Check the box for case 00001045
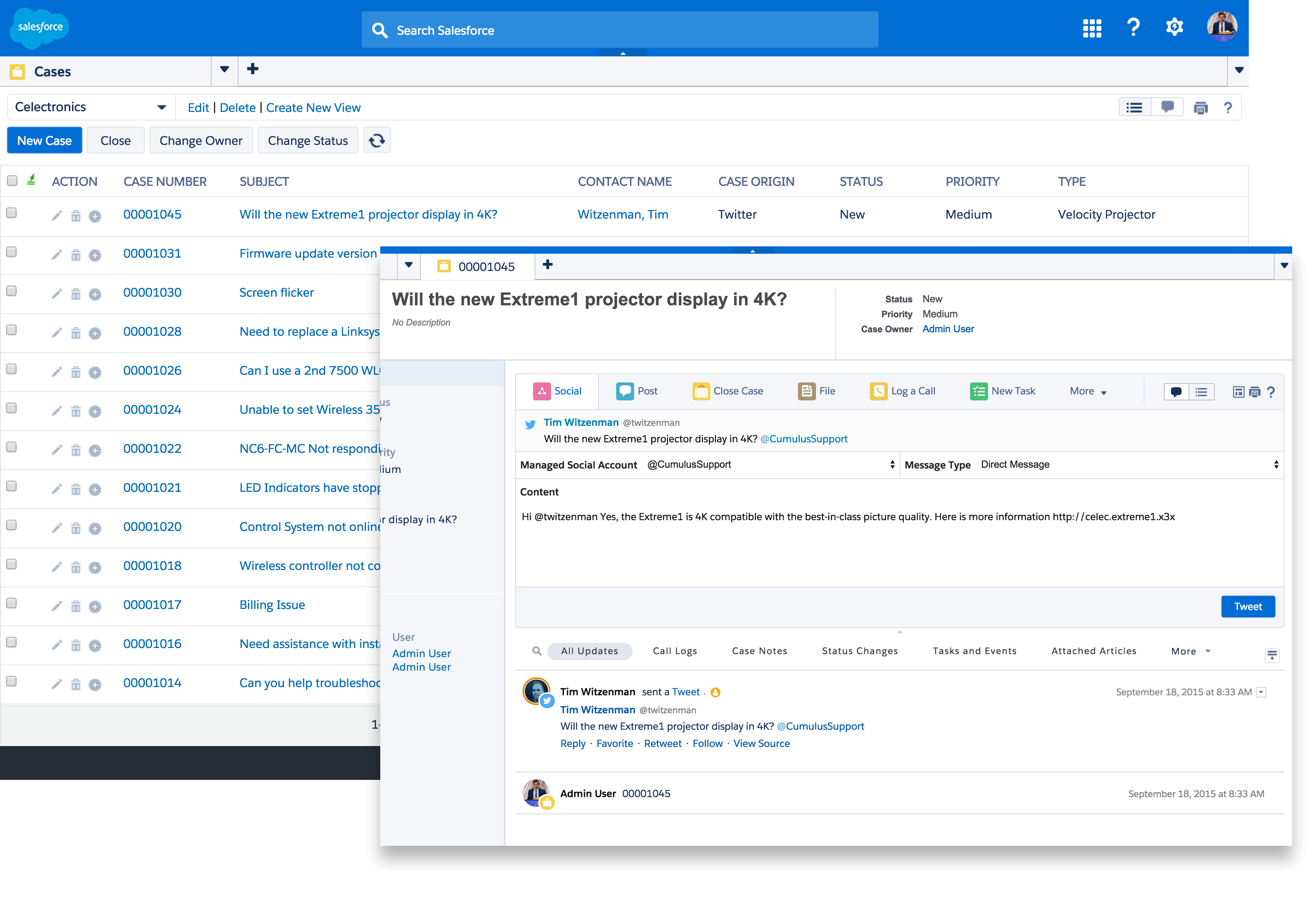This screenshot has width=1316, height=897. pos(11,213)
